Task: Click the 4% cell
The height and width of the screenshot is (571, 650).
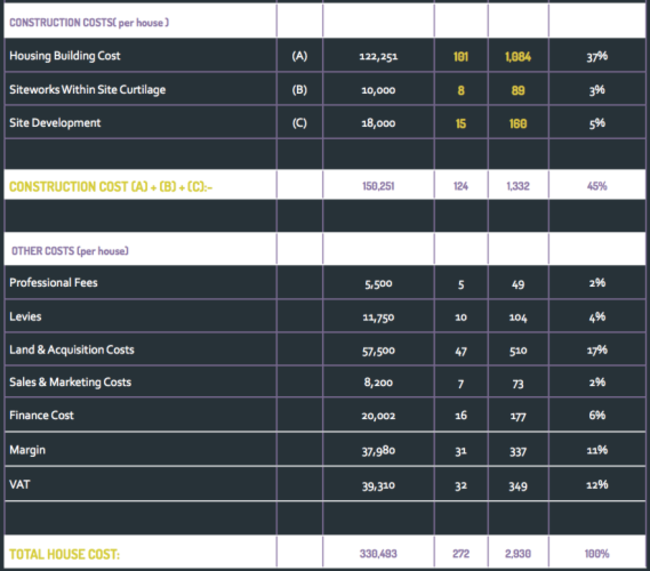Action: 597,317
